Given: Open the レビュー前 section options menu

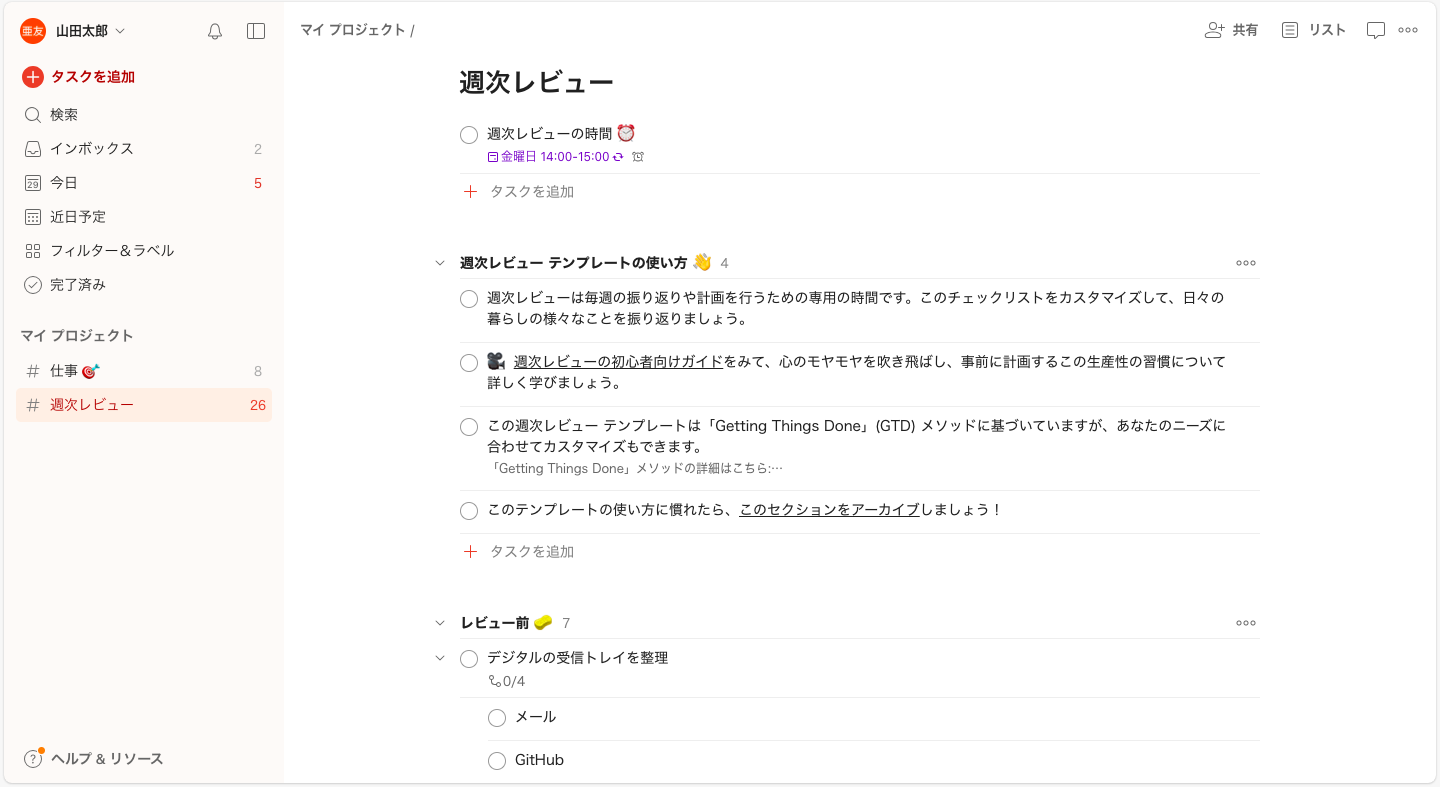Looking at the screenshot, I should (x=1245, y=622).
